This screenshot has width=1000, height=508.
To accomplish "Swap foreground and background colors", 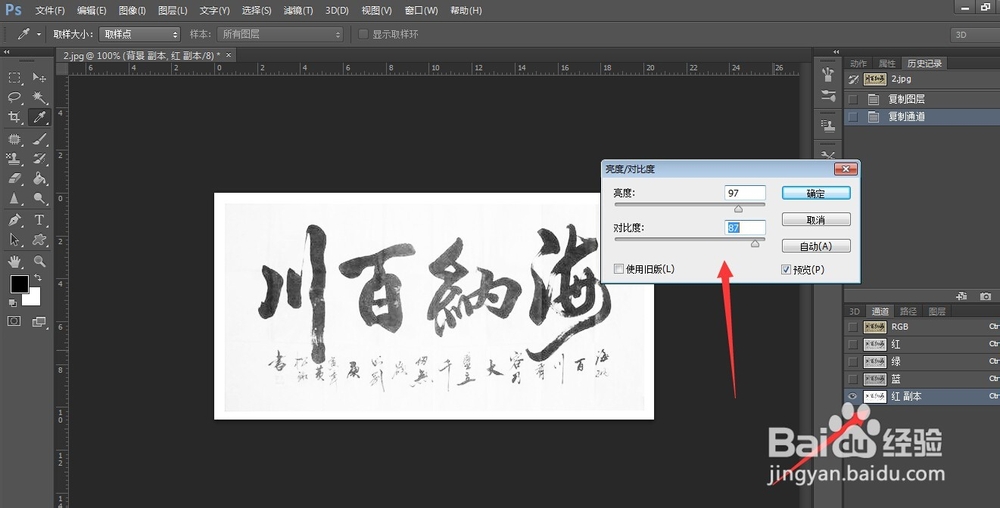I will 37,278.
